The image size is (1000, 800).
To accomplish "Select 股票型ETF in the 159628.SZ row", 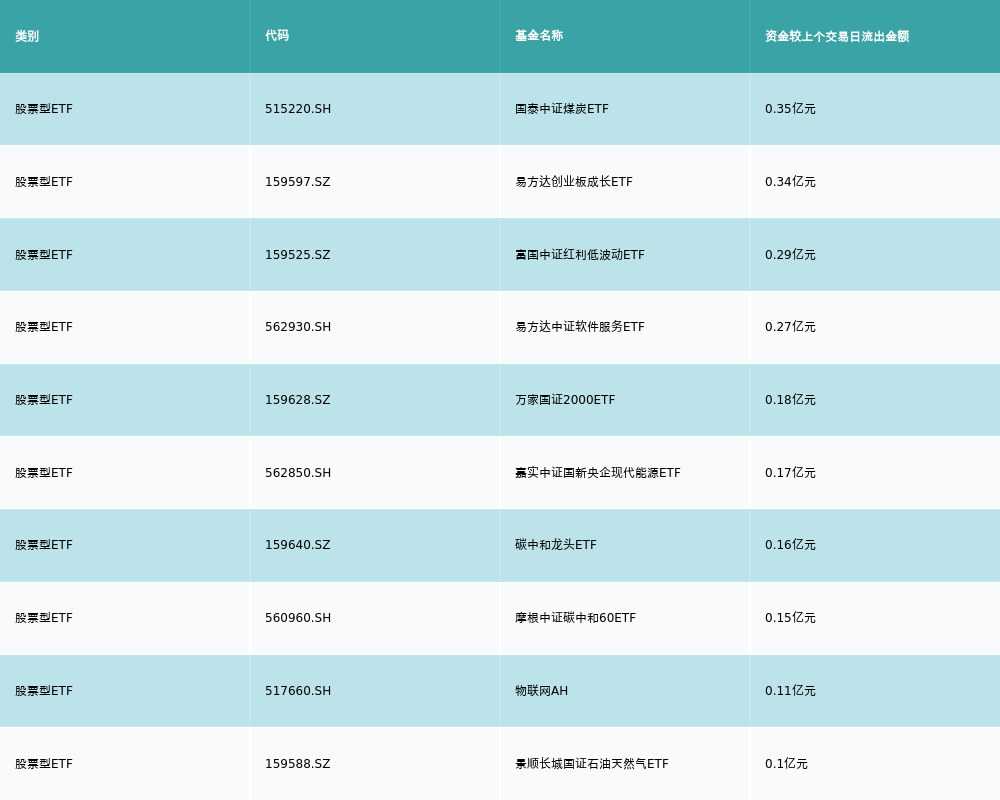I will point(44,400).
